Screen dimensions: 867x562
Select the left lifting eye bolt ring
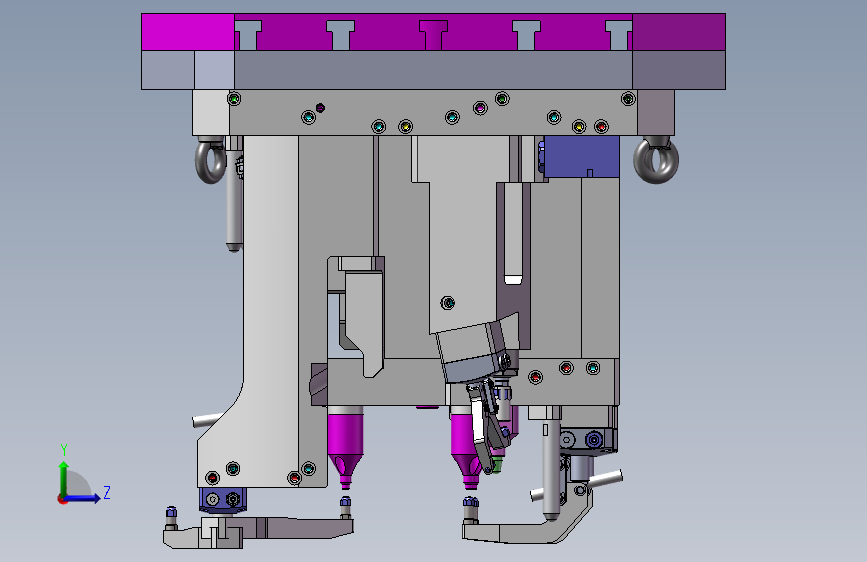click(211, 162)
